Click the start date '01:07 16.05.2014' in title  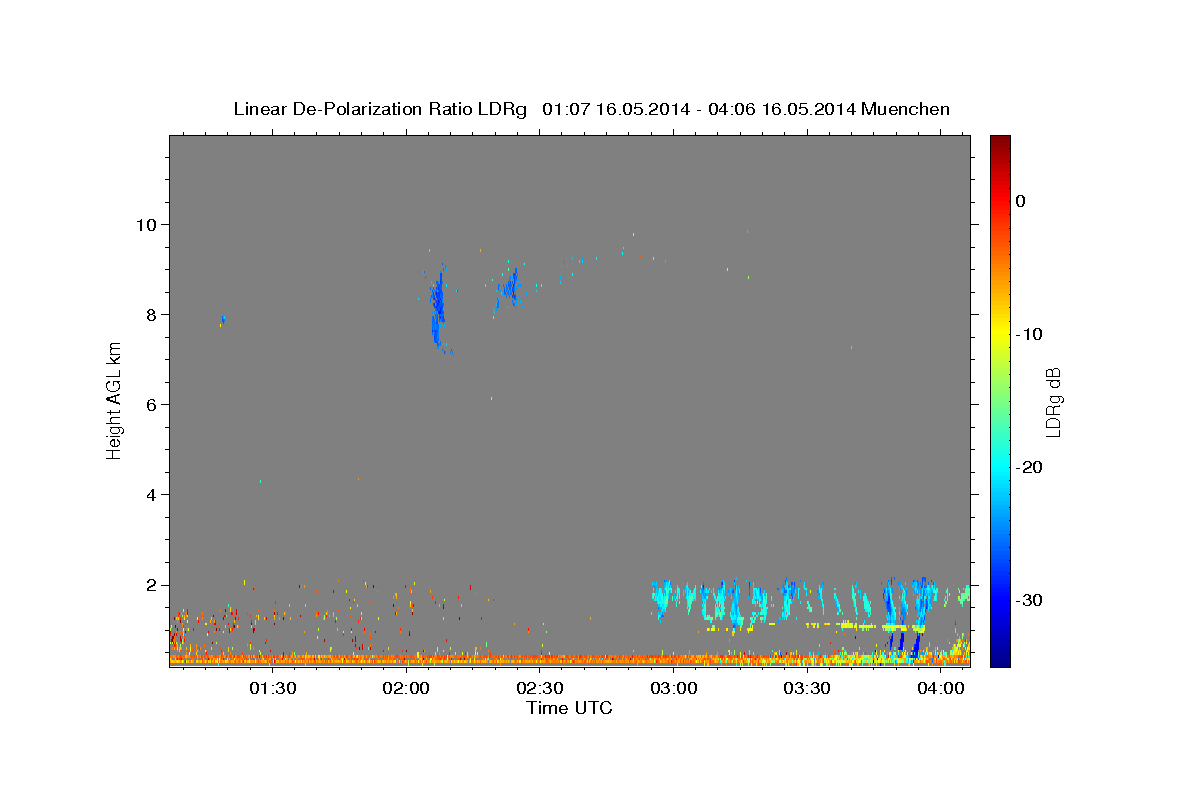click(x=616, y=109)
